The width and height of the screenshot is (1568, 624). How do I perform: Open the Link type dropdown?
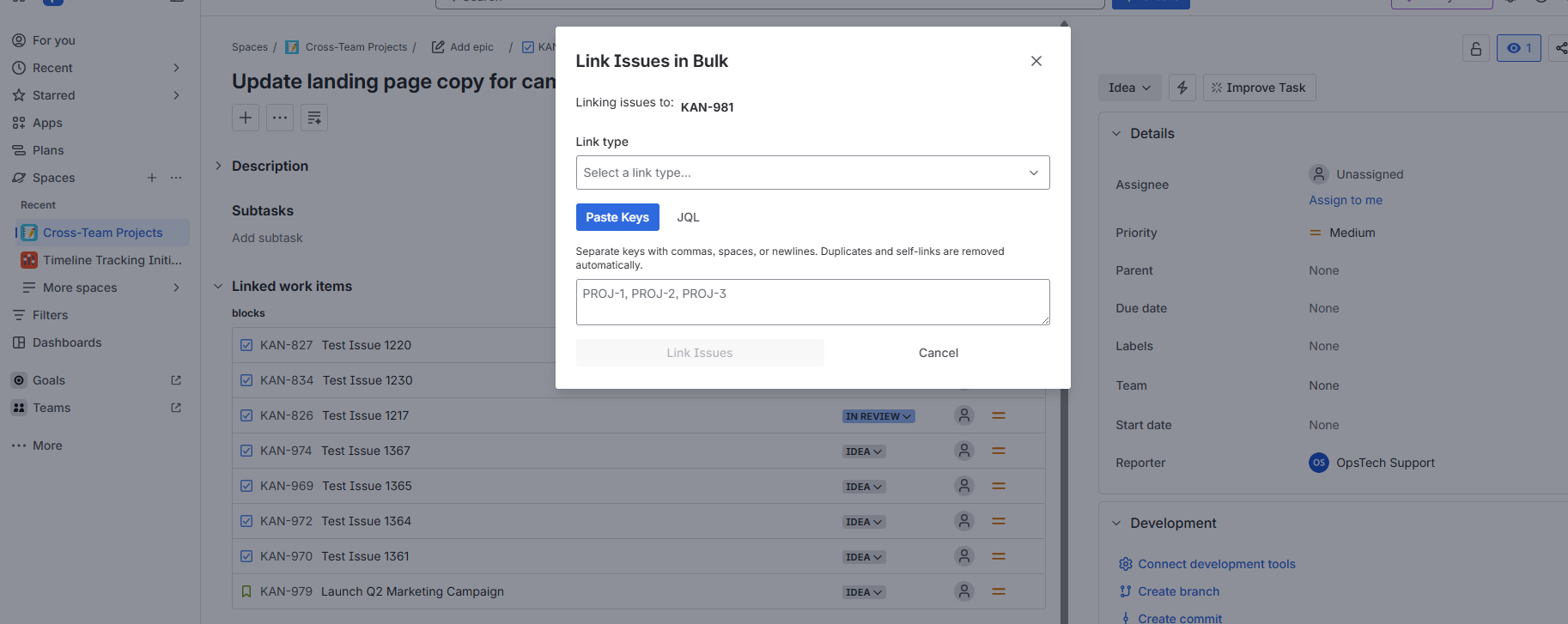tap(812, 173)
